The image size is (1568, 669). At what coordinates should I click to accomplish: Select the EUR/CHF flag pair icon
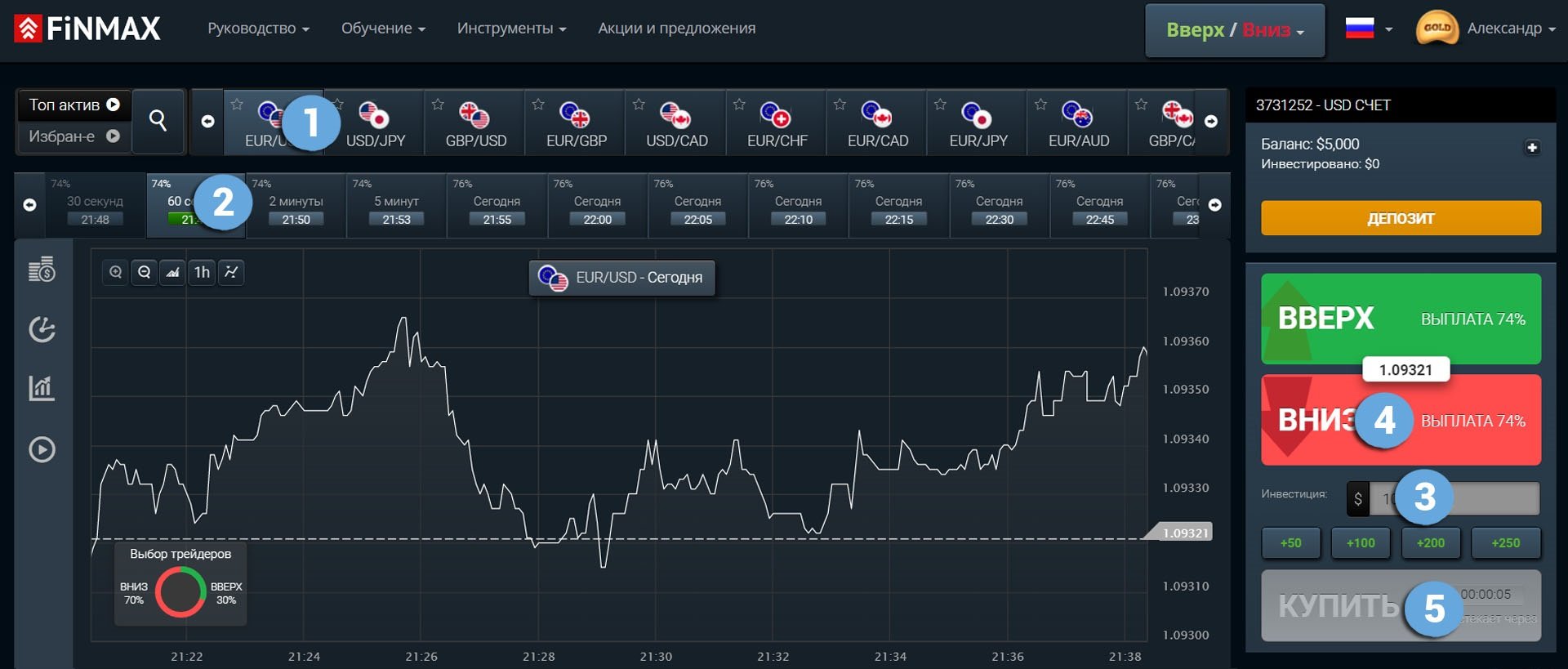[775, 115]
